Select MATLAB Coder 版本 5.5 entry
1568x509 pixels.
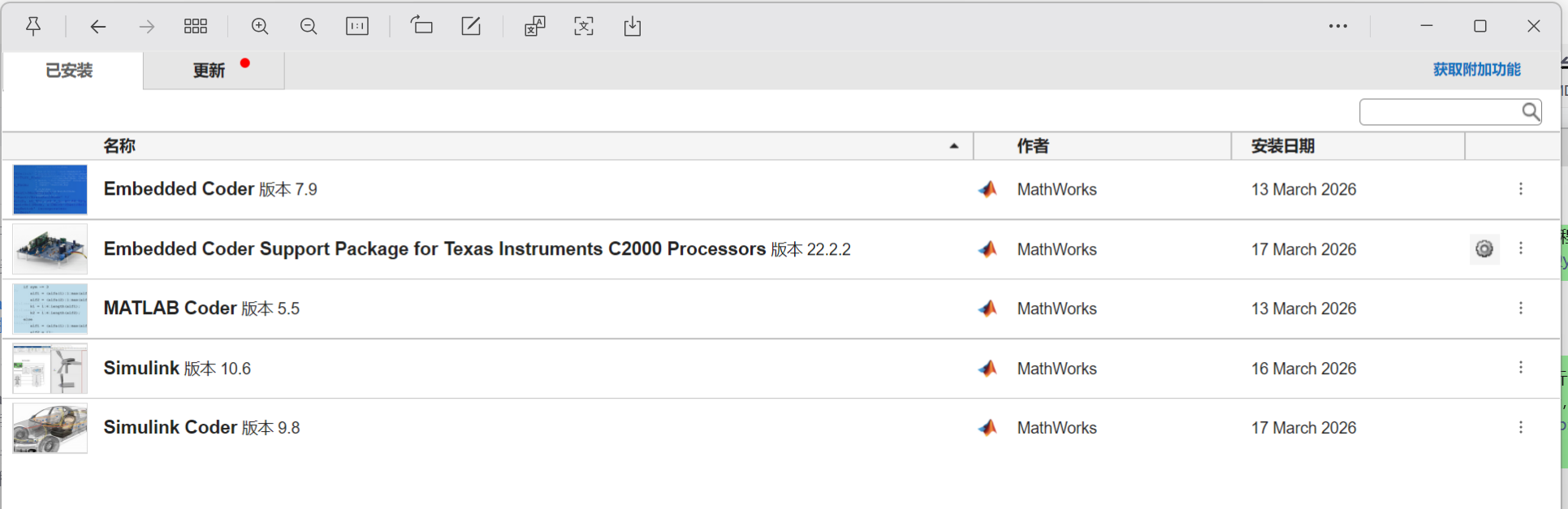click(x=201, y=308)
